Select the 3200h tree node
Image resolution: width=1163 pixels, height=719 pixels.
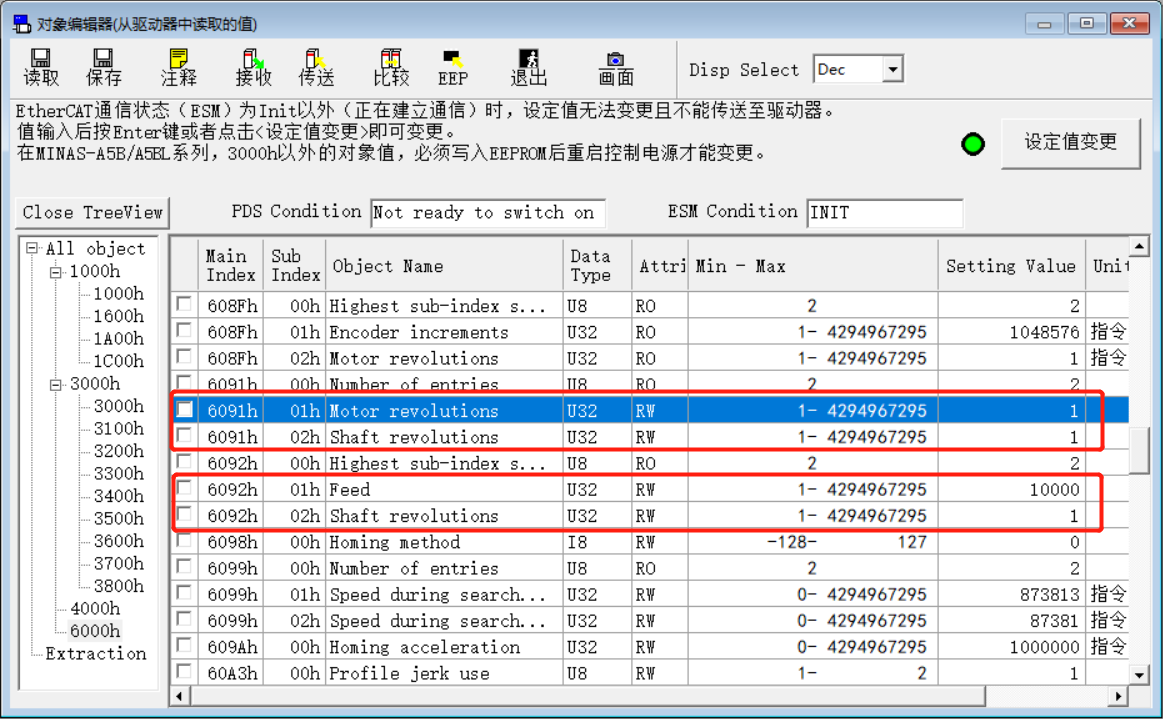point(119,451)
